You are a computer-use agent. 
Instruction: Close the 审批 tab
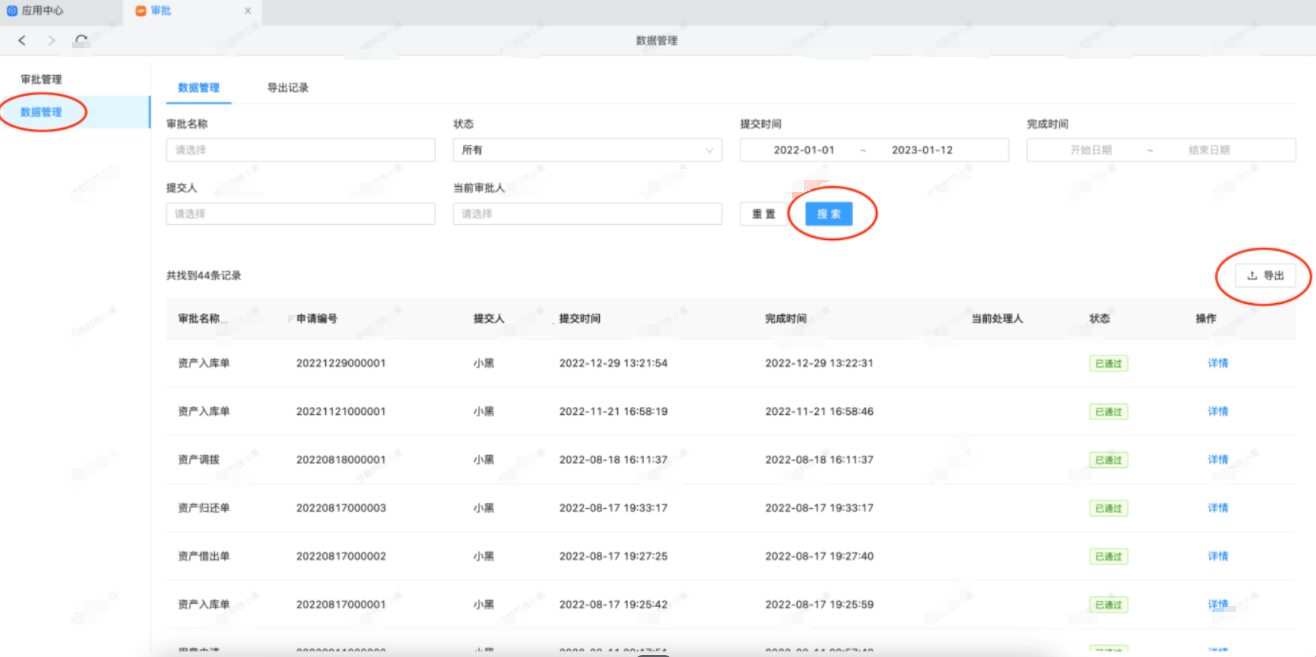tap(248, 11)
